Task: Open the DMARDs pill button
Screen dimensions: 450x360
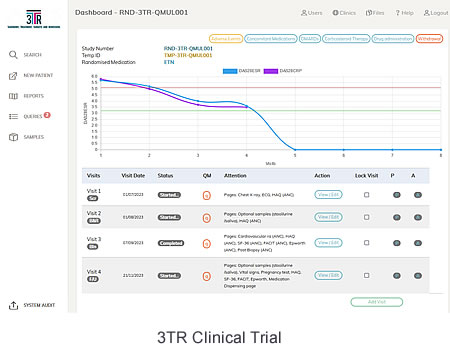Action: [x=310, y=39]
